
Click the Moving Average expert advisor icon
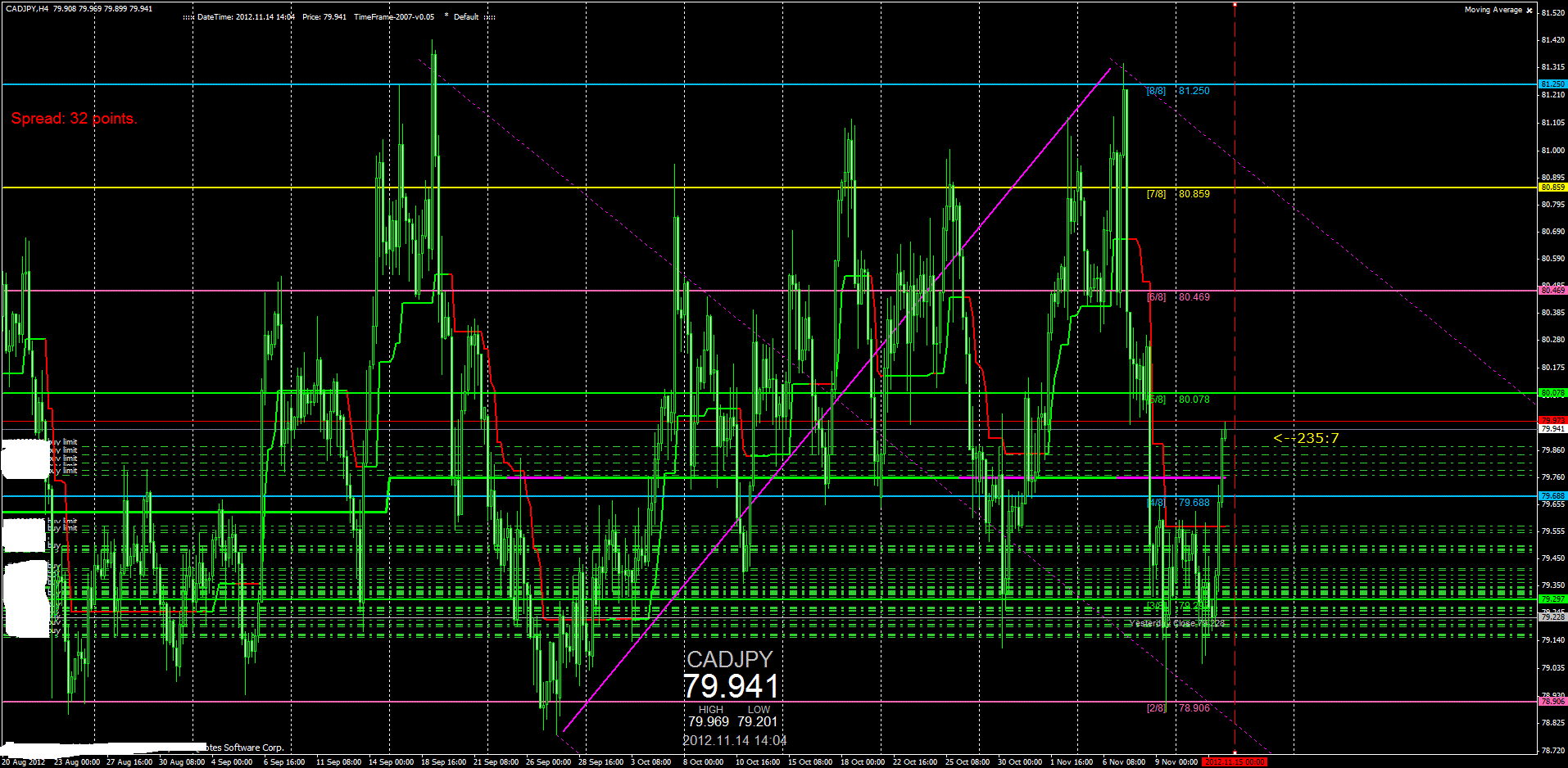(x=1529, y=11)
